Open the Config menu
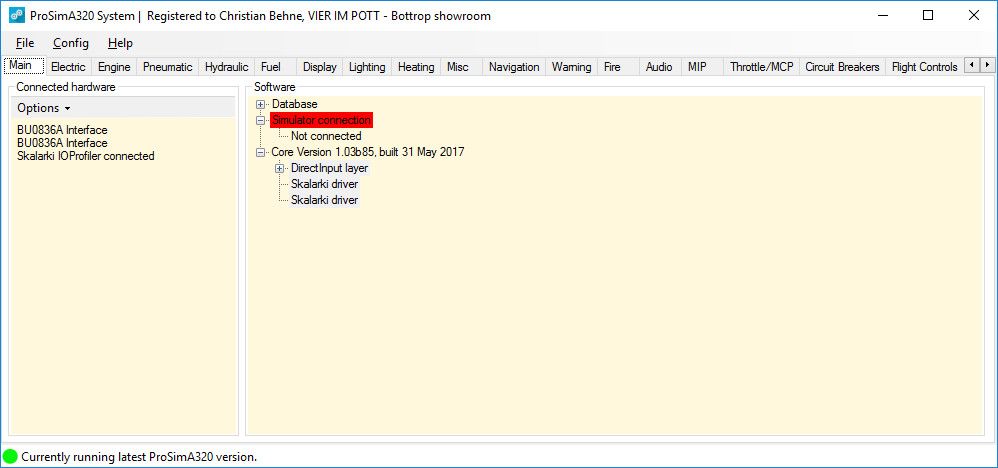The image size is (998, 468). 71,43
